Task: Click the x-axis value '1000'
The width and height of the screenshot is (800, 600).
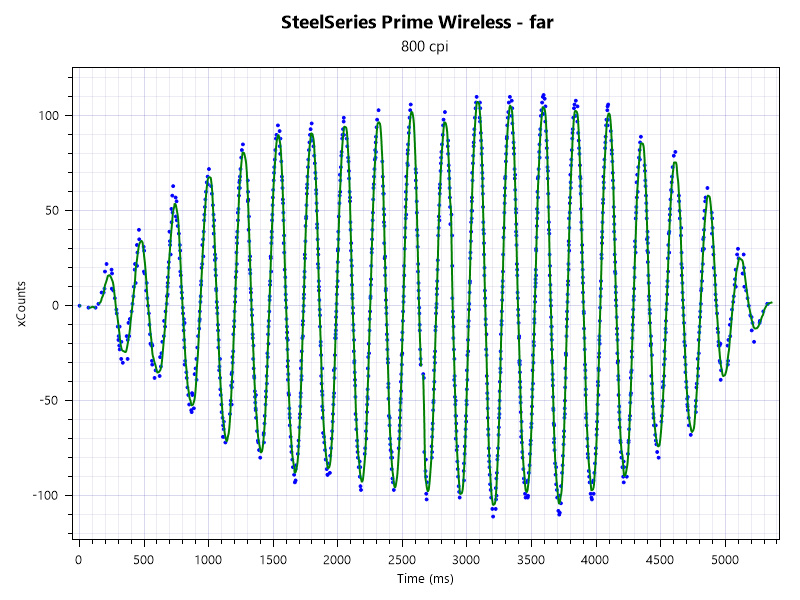Action: pyautogui.click(x=208, y=560)
